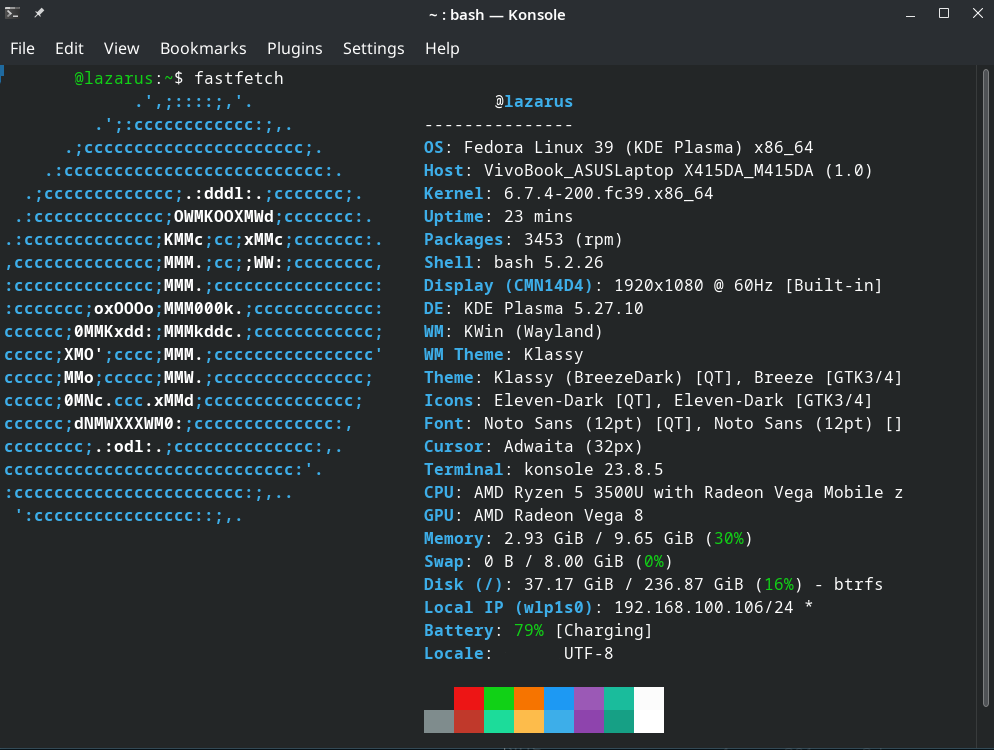Click the bright green block in top row
The image size is (994, 750).
click(x=498, y=698)
